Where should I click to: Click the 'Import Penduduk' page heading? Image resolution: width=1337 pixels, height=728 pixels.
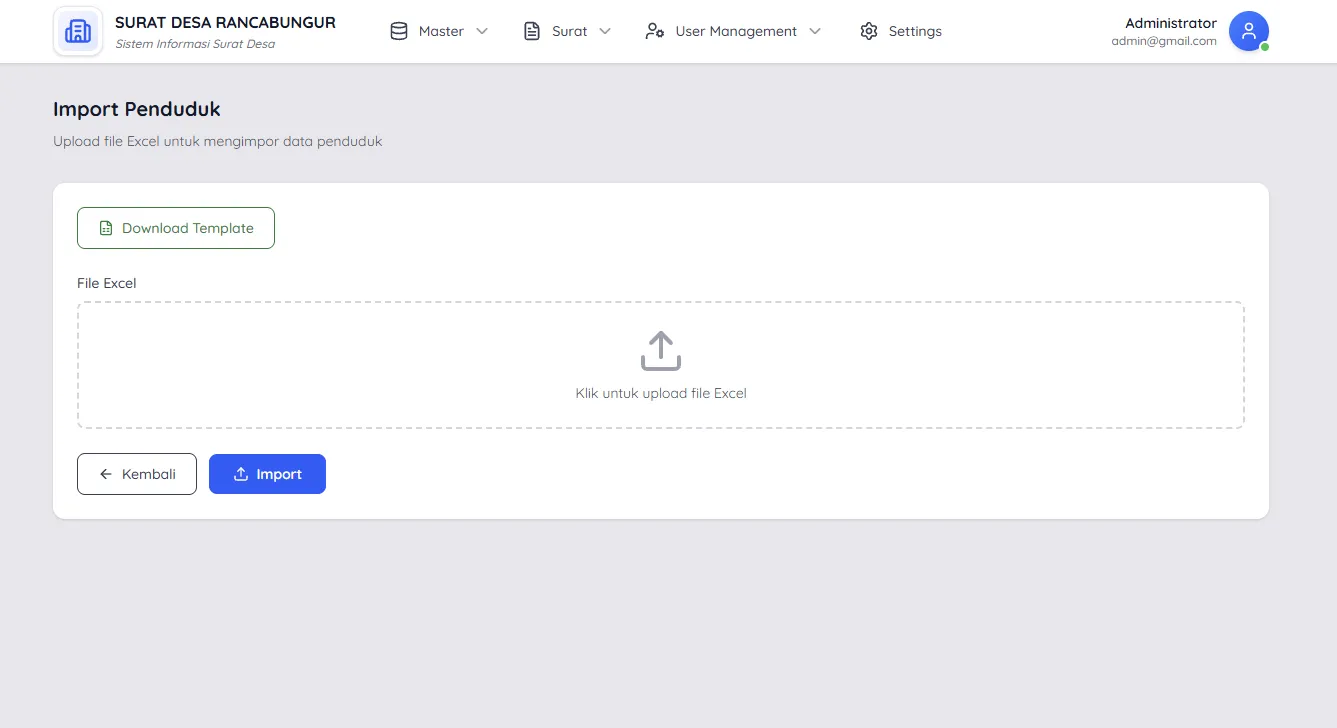tap(137, 109)
